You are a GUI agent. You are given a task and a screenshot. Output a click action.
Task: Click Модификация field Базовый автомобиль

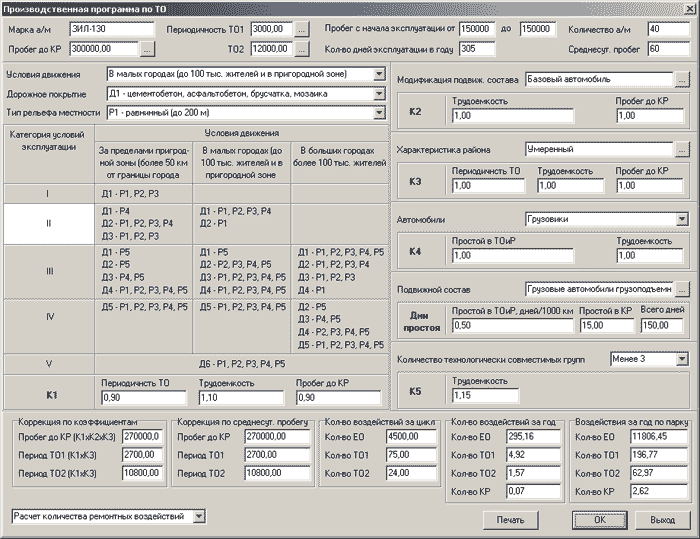[x=599, y=80]
